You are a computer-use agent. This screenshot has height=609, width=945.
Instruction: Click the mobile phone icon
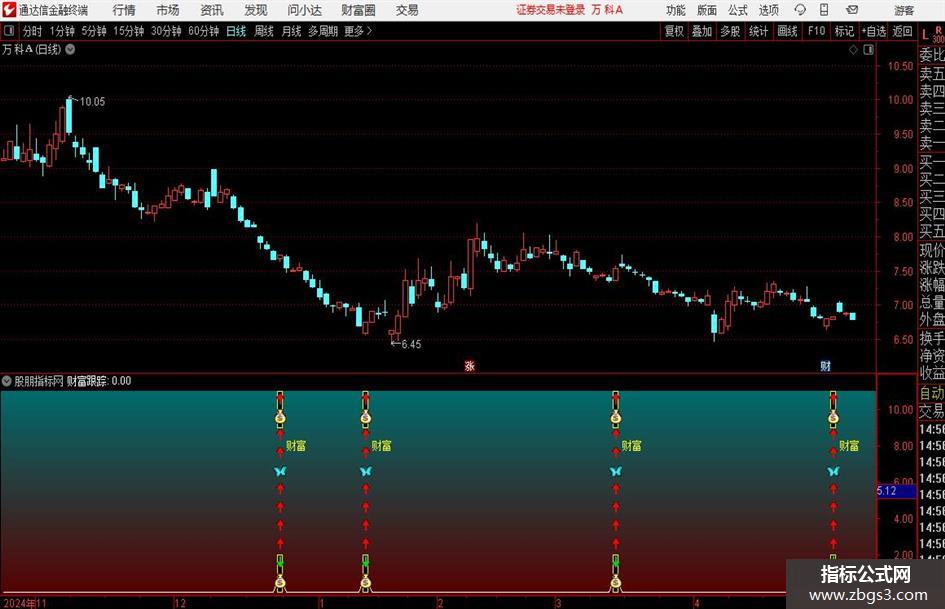tap(824, 10)
